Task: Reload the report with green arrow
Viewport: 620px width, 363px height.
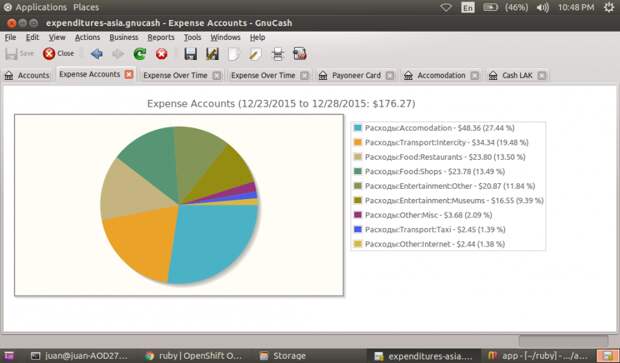Action: click(140, 54)
